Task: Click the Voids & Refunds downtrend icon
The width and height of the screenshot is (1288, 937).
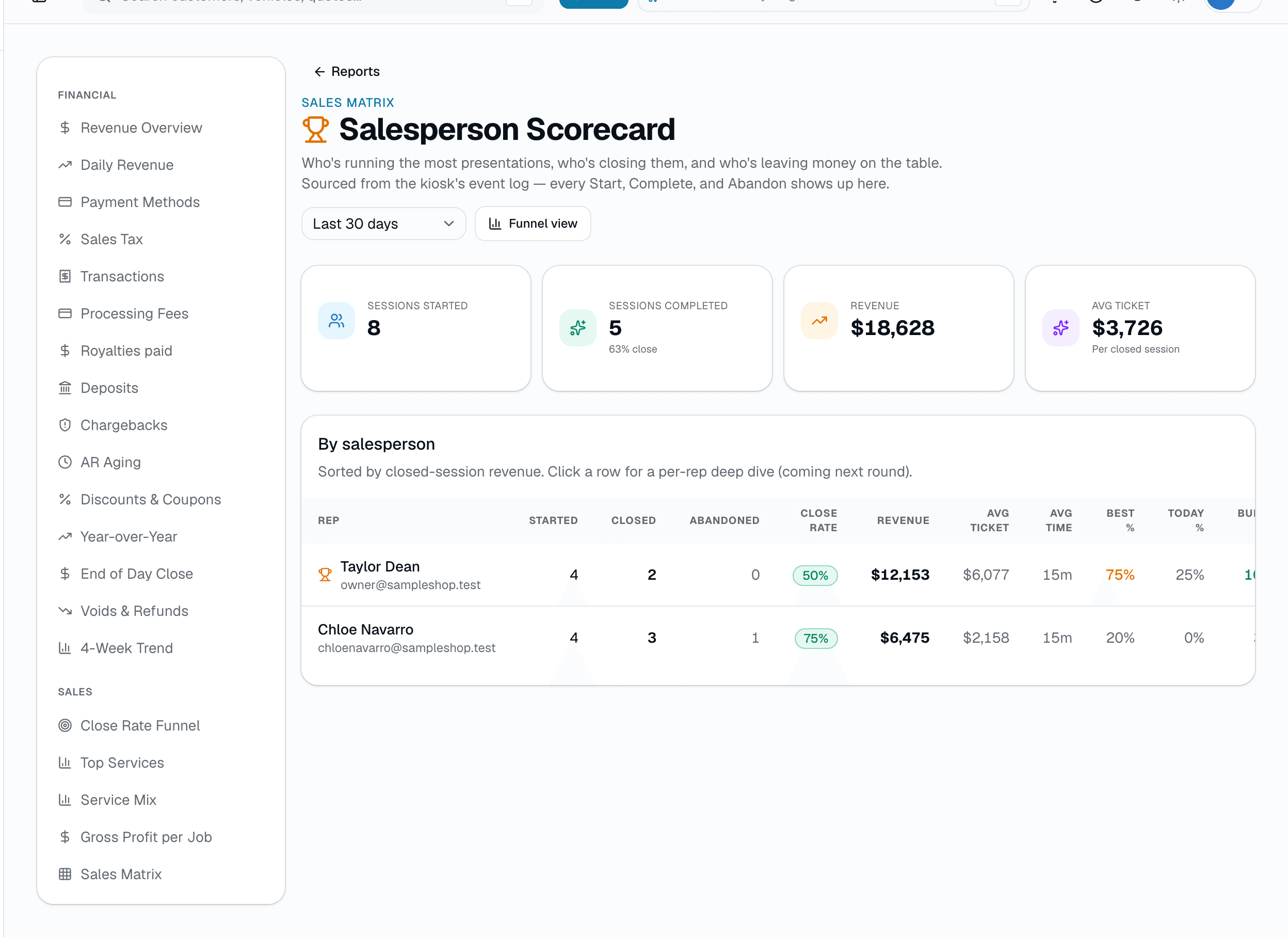Action: coord(65,611)
